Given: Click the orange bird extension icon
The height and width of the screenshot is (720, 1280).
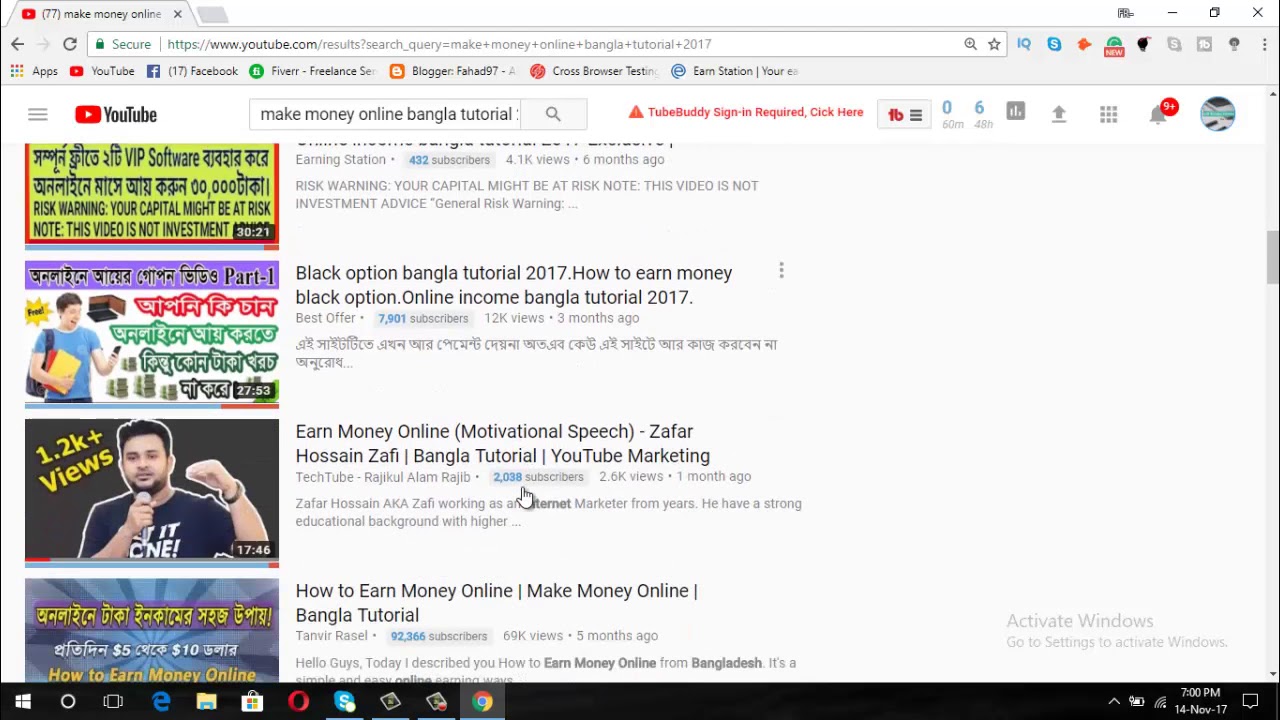Looking at the screenshot, I should (1084, 44).
